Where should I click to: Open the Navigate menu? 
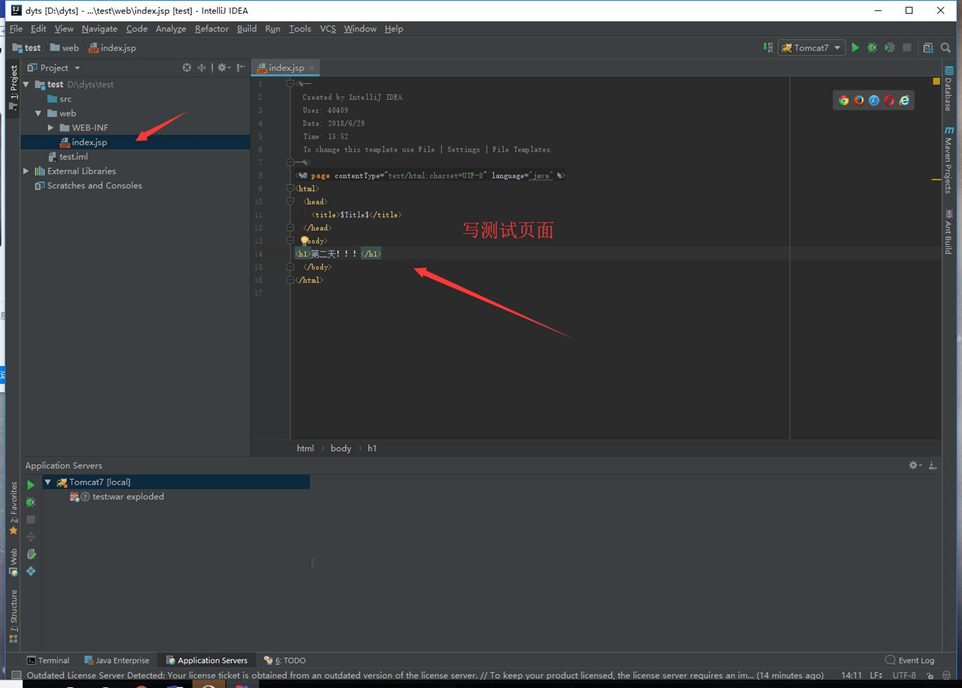(x=99, y=29)
